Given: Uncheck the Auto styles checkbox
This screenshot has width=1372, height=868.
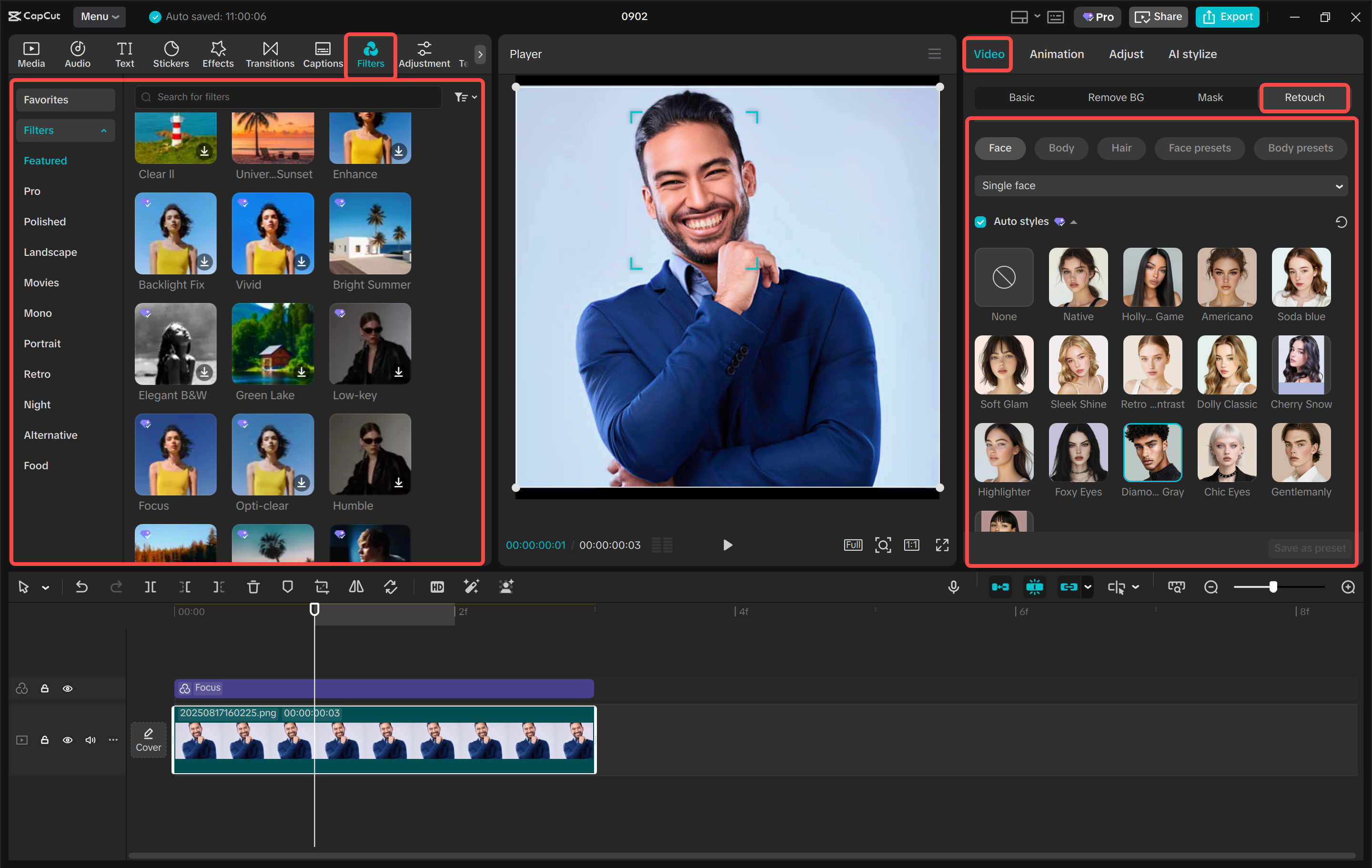Looking at the screenshot, I should [980, 221].
